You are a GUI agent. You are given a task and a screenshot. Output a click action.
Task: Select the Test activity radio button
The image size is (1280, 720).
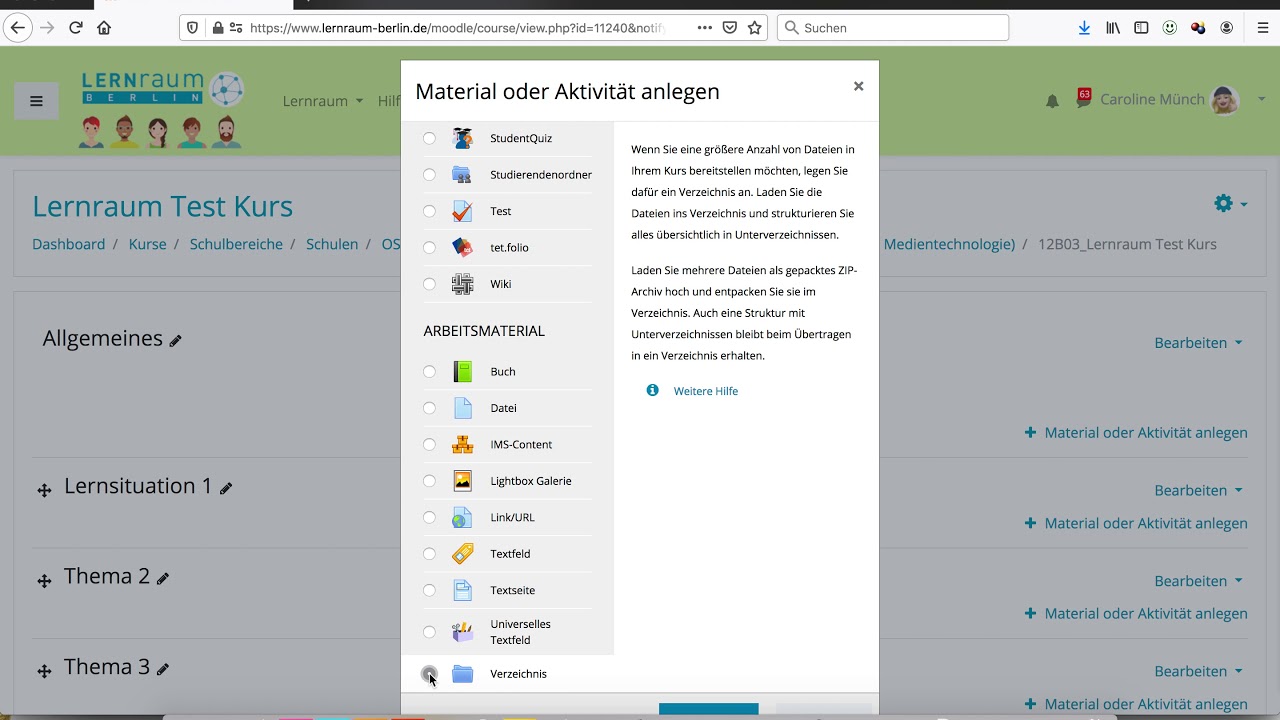pos(429,211)
